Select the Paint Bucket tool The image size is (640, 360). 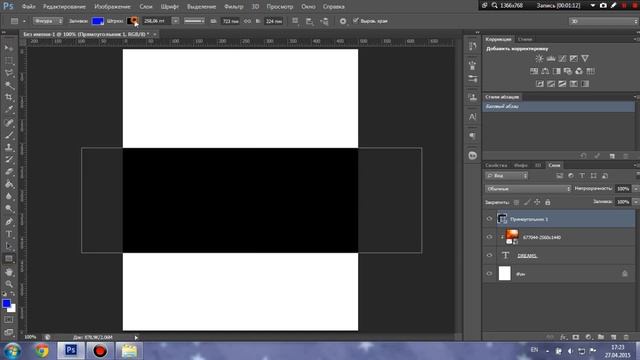click(x=9, y=184)
